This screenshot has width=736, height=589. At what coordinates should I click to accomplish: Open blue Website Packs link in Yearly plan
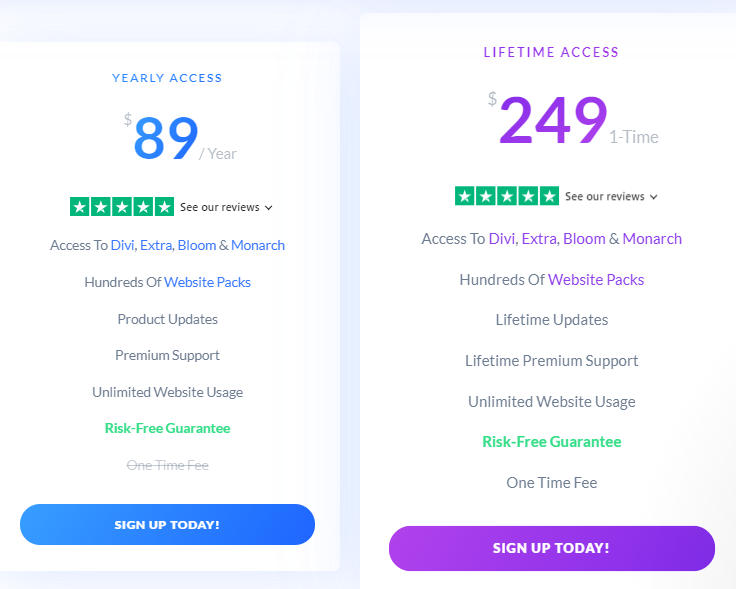[207, 282]
